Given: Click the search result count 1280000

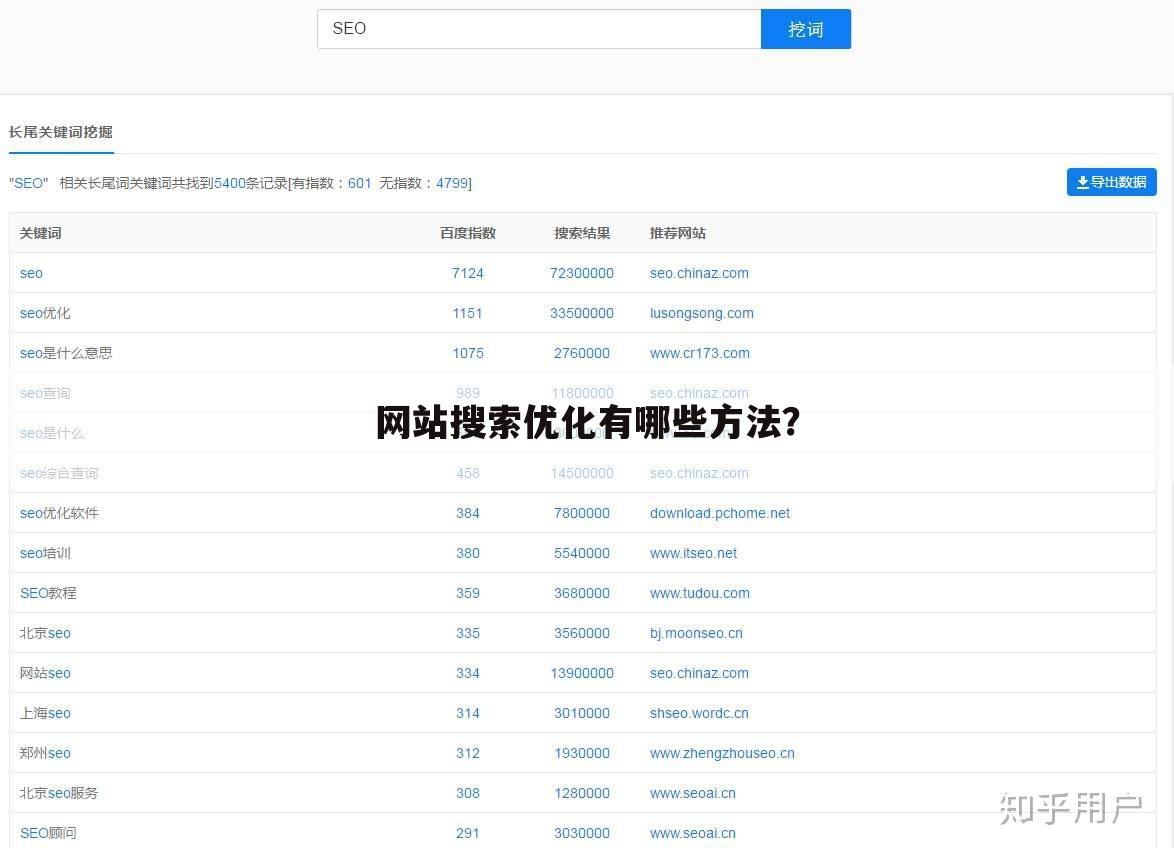Looking at the screenshot, I should [582, 793].
